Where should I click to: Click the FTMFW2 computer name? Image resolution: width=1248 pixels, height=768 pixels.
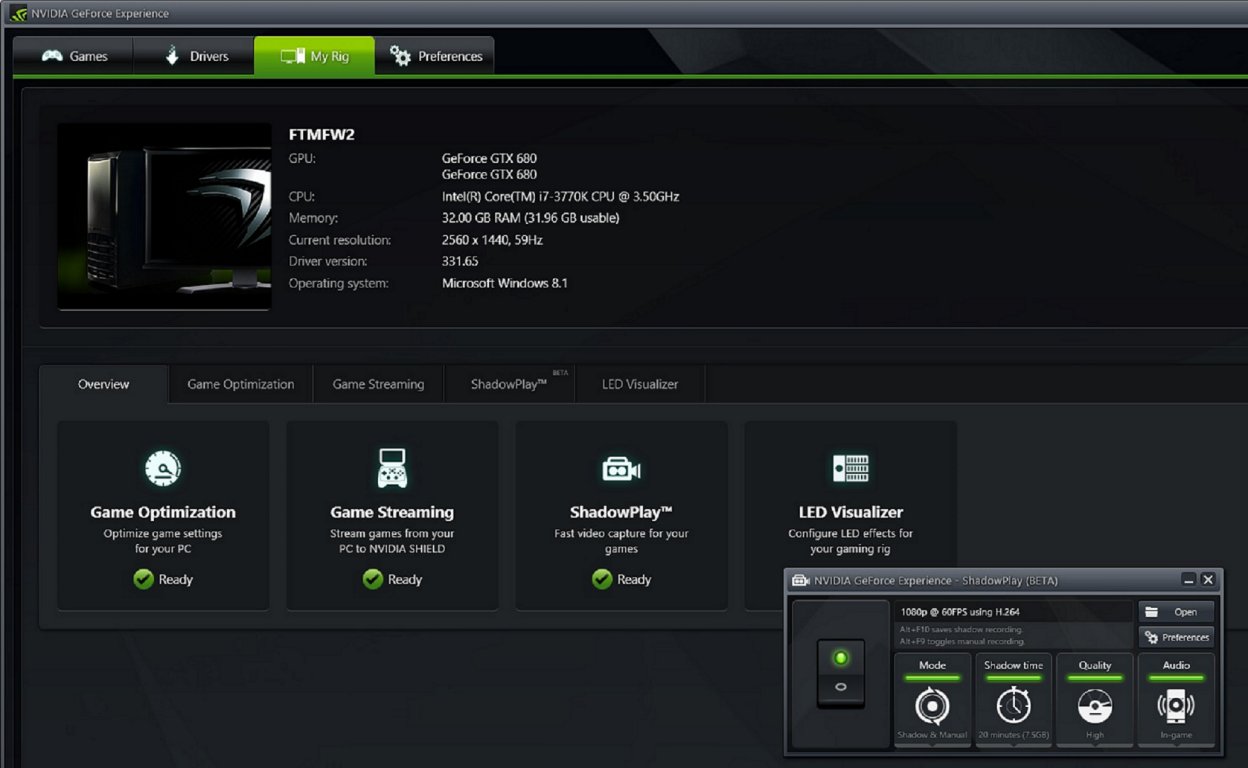(322, 135)
